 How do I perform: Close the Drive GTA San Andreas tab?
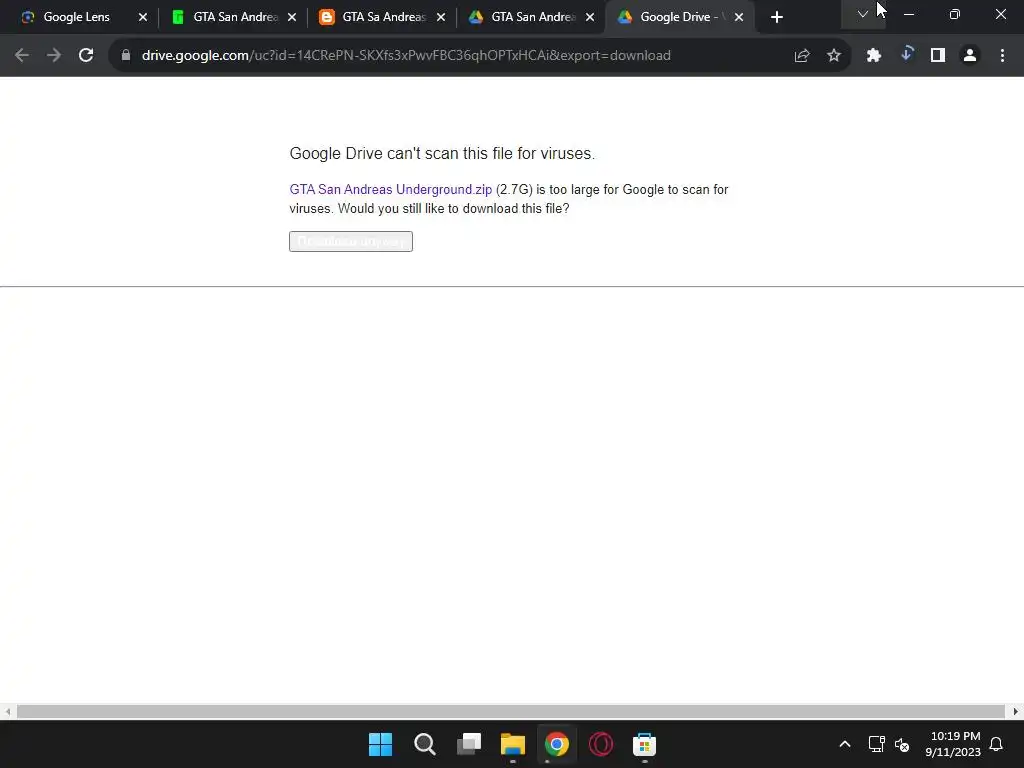click(590, 18)
